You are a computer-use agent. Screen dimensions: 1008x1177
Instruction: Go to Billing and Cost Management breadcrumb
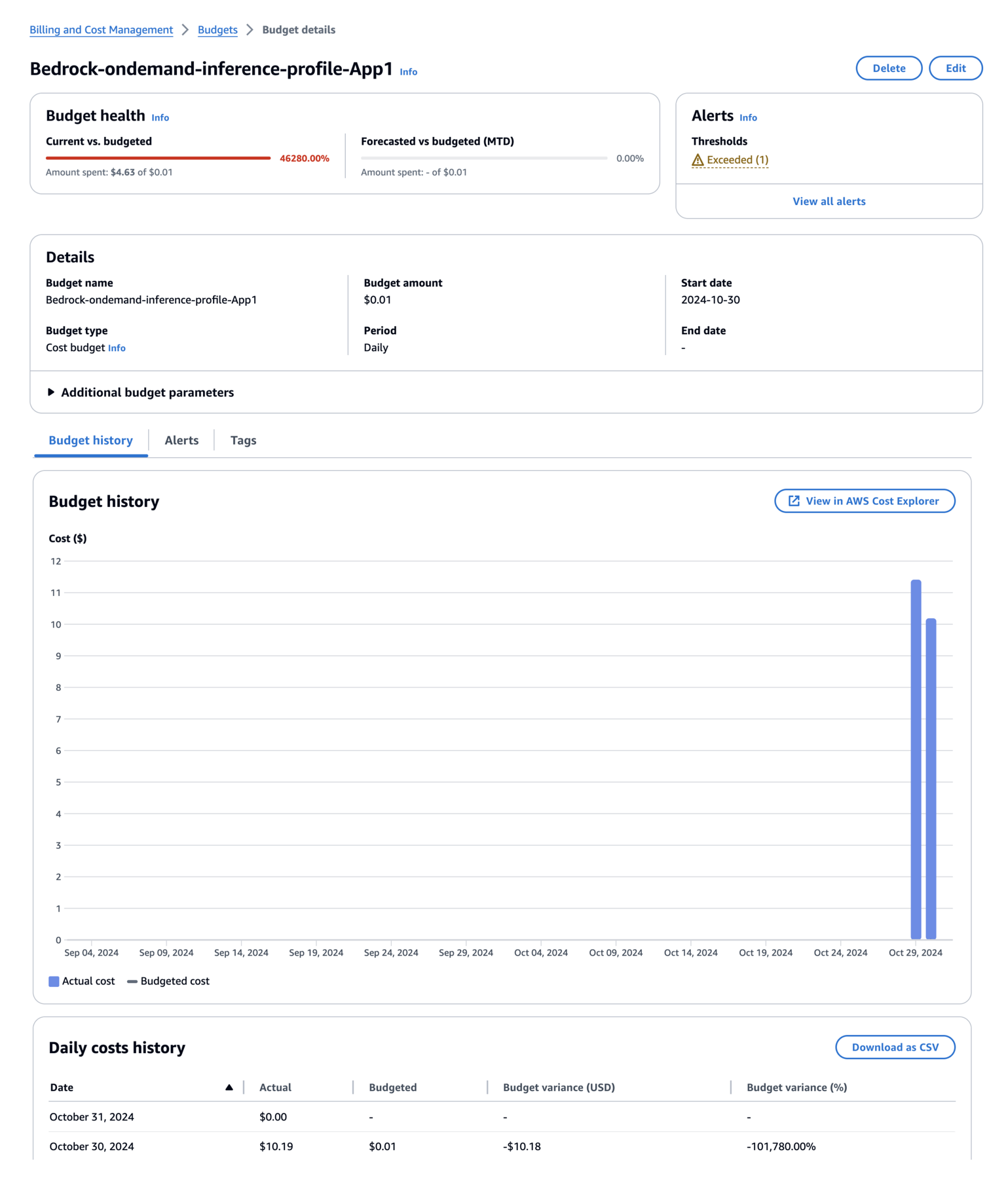102,29
